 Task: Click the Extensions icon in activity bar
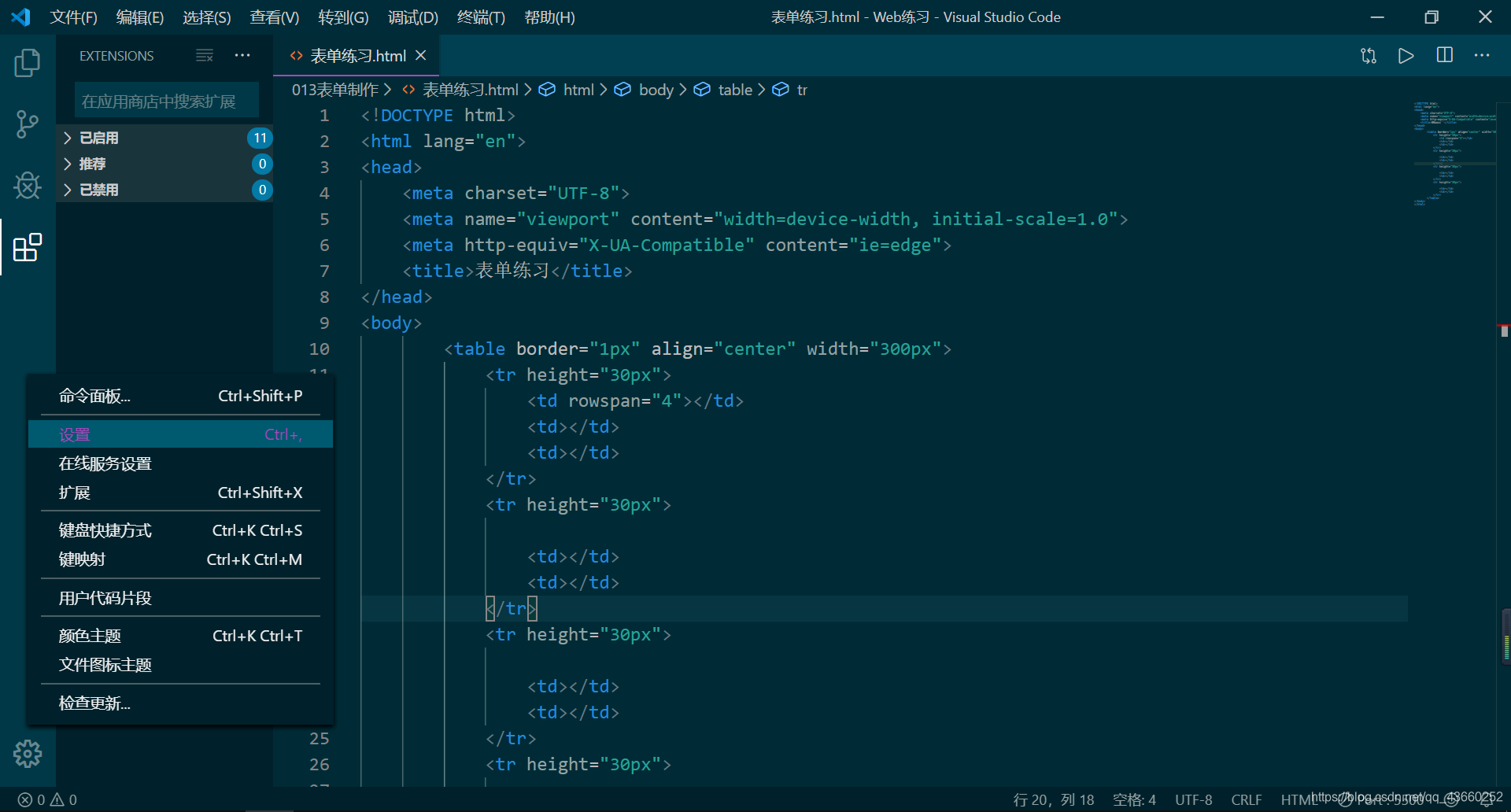(28, 247)
